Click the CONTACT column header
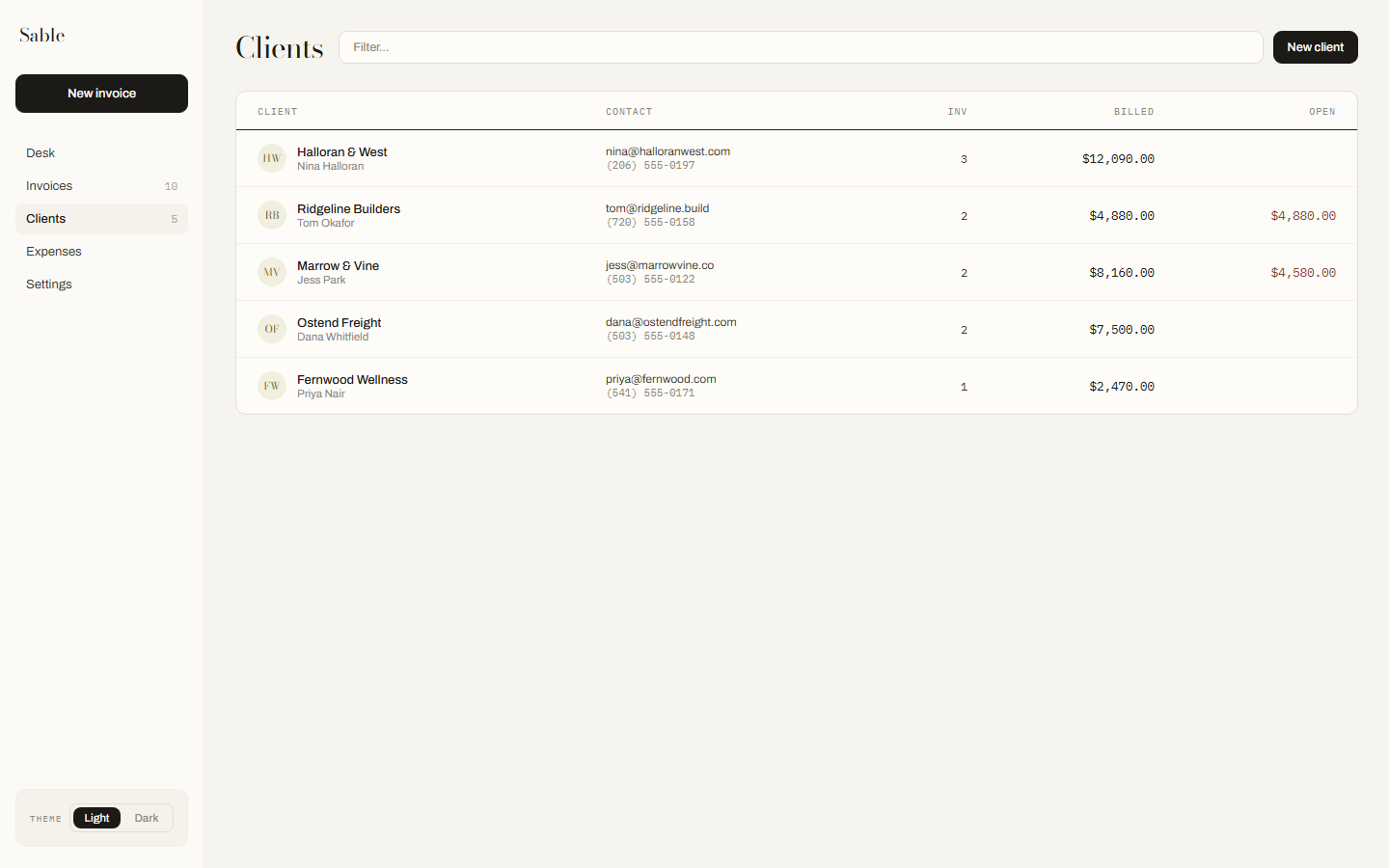 point(629,112)
